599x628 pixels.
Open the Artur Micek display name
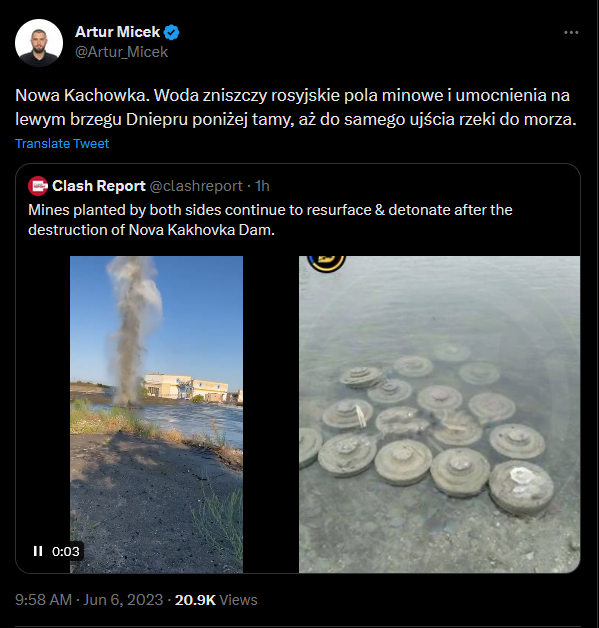(117, 32)
